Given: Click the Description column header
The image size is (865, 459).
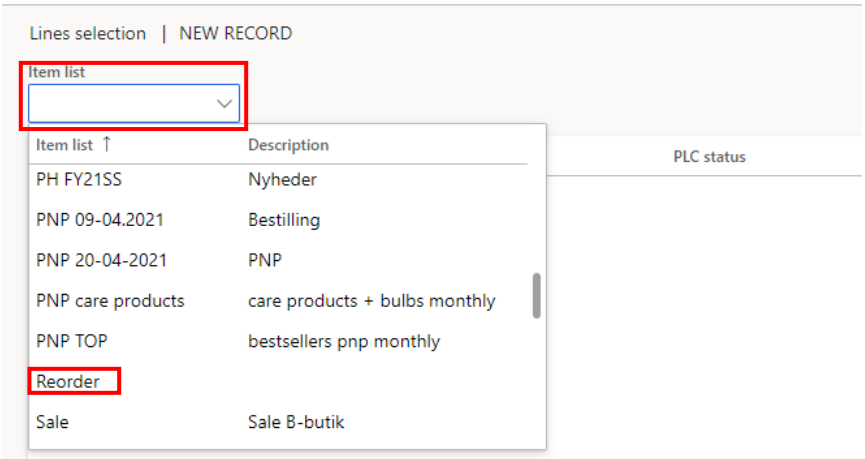Looking at the screenshot, I should click(288, 145).
